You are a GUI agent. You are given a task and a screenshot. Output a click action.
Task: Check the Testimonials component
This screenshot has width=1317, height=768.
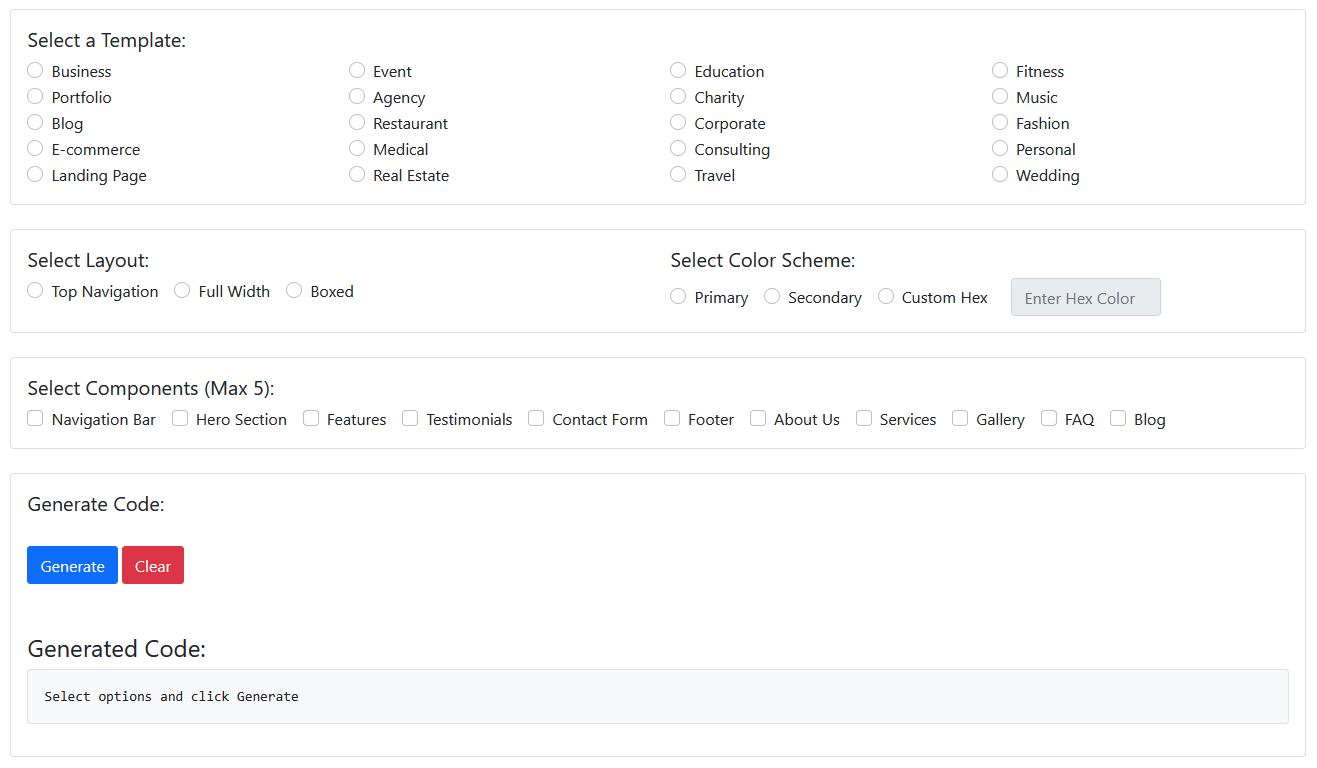410,418
